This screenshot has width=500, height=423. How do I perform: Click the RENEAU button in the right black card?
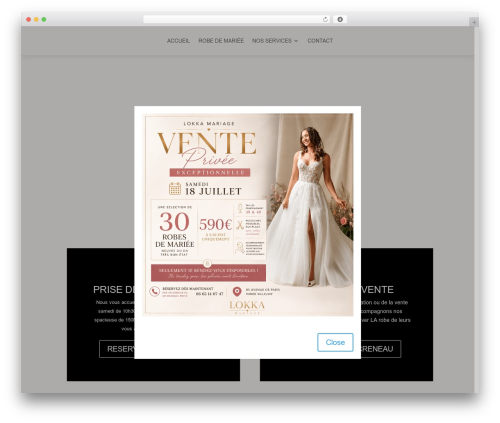[x=381, y=349]
